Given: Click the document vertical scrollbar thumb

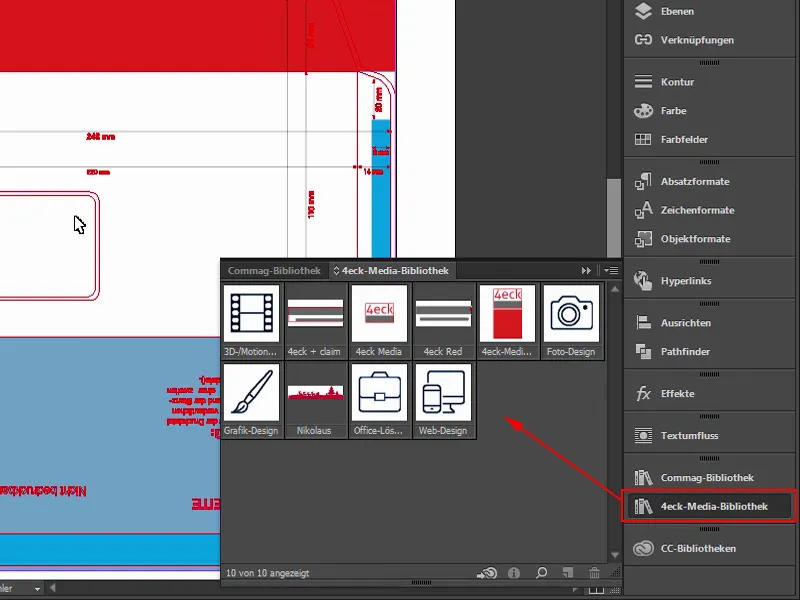Looking at the screenshot, I should click(x=614, y=218).
